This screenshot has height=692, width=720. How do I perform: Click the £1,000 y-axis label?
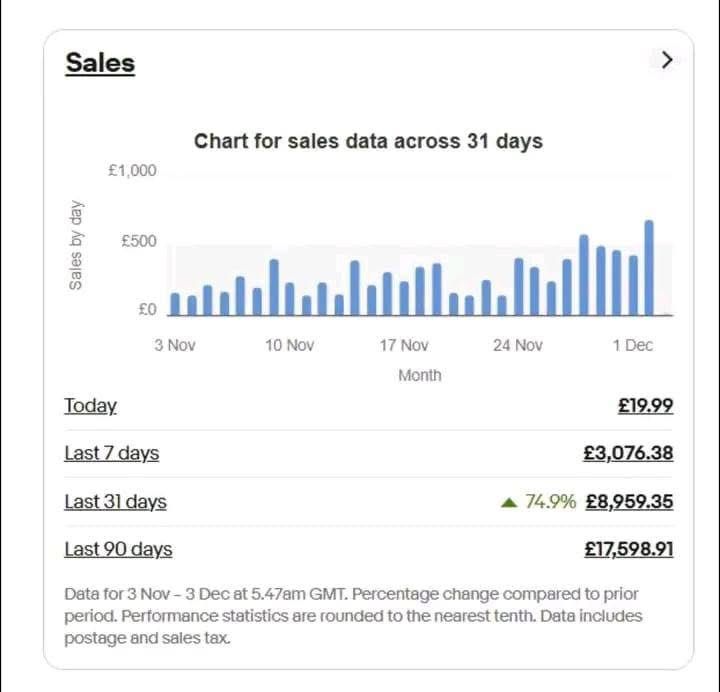click(132, 171)
